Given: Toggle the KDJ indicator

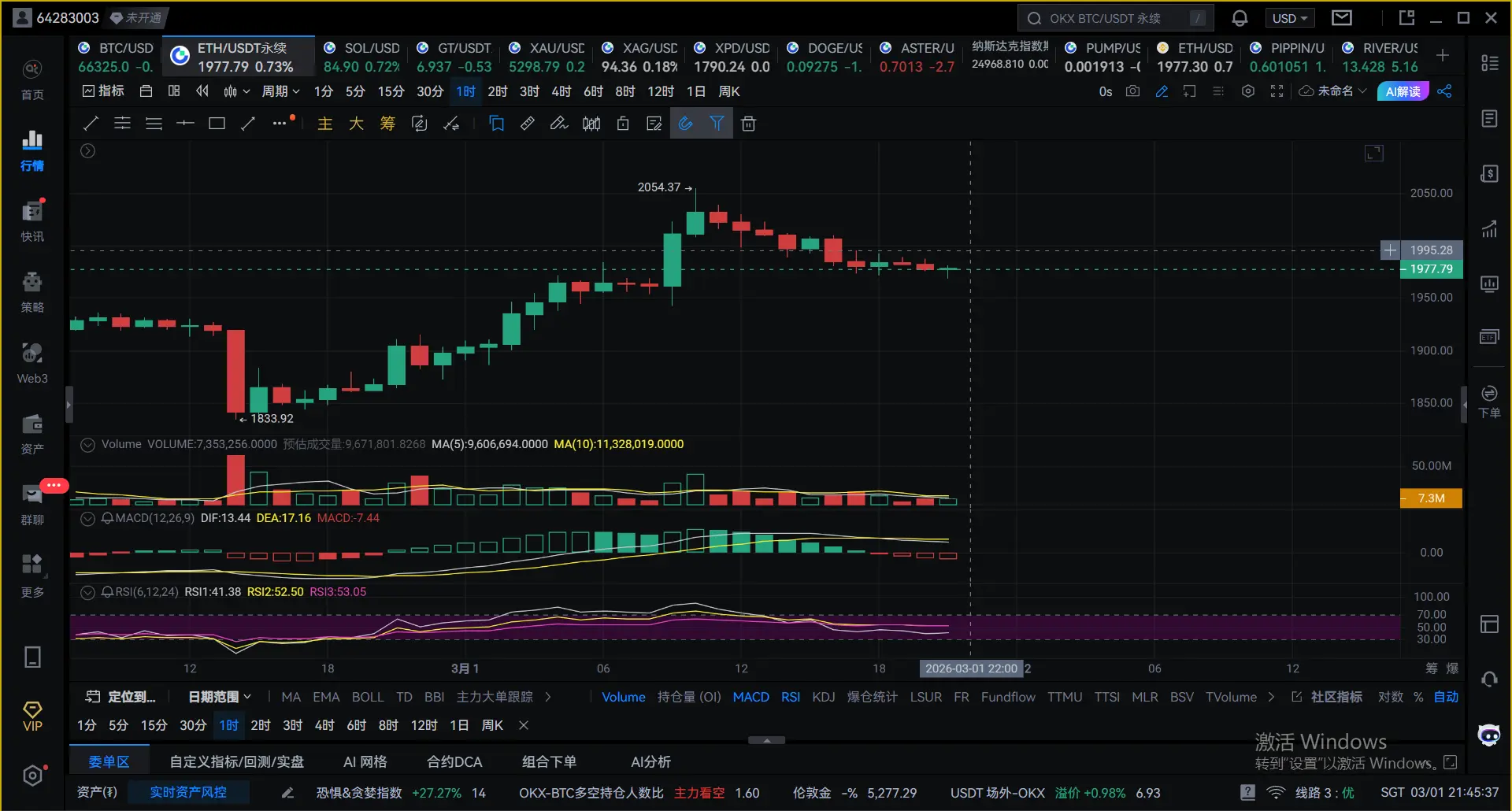Looking at the screenshot, I should (824, 697).
